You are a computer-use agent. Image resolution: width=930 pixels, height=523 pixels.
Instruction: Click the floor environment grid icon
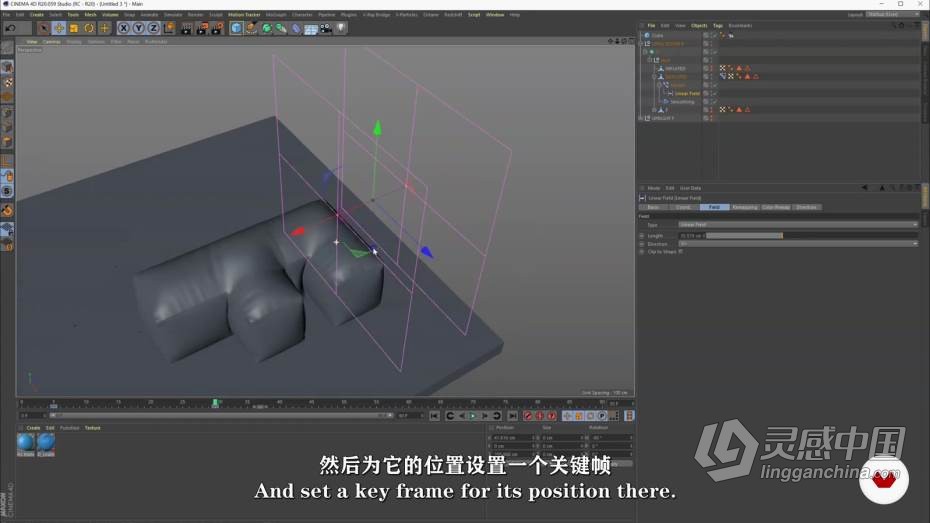pos(311,28)
